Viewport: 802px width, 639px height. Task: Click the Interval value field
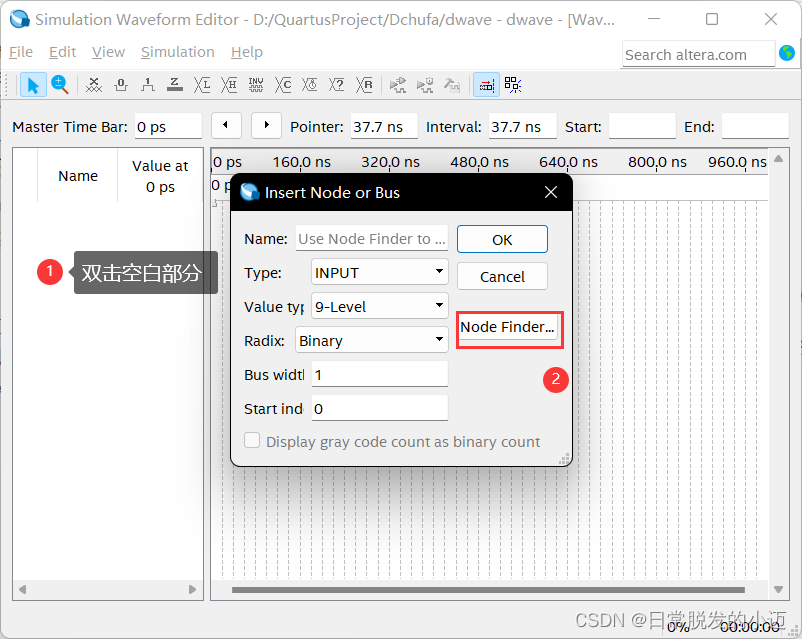523,126
